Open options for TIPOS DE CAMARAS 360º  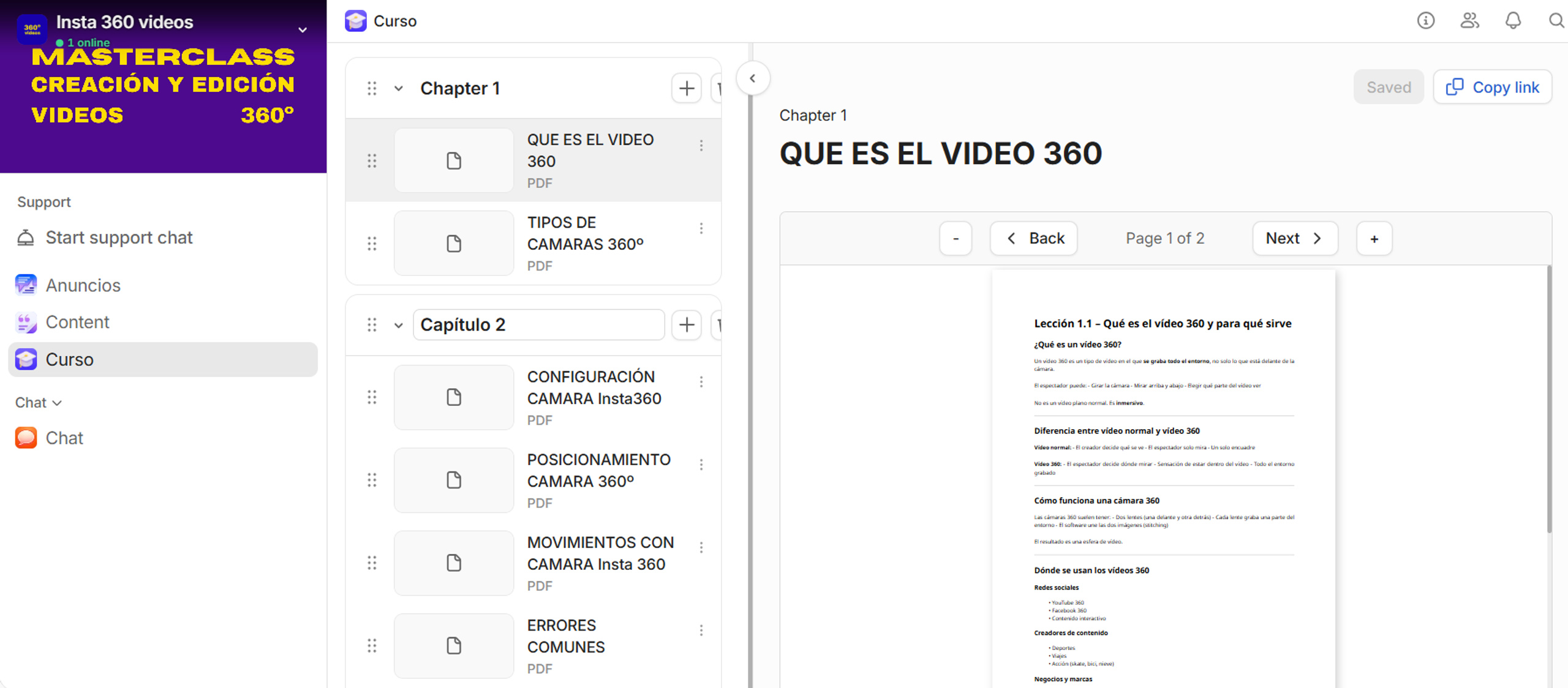tap(701, 228)
